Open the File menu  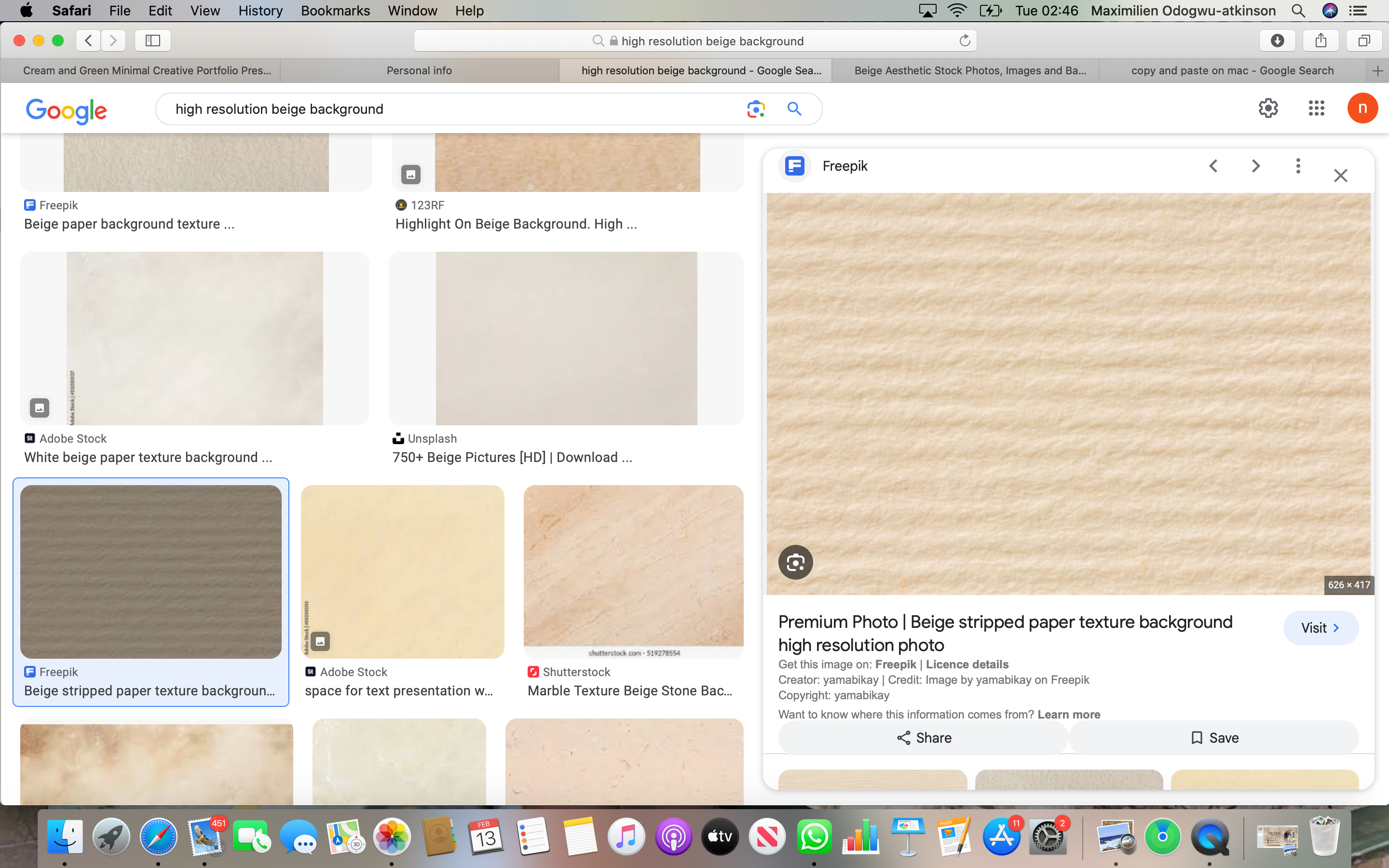120,10
